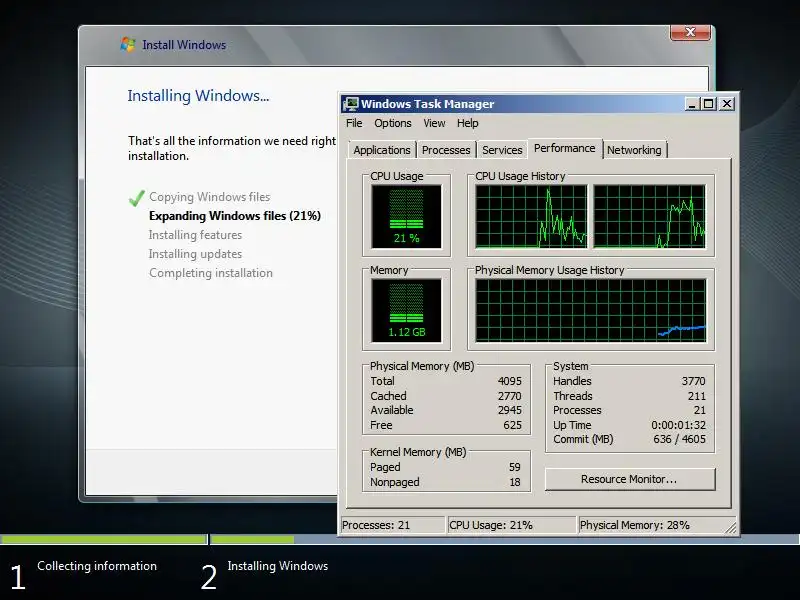
Task: Click the Collecting information progress bar
Action: (104, 539)
